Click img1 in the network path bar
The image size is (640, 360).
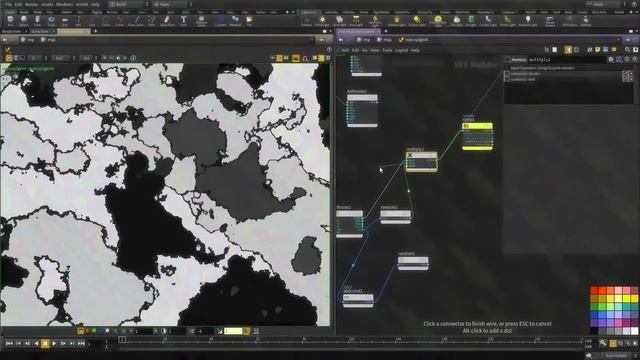384,40
